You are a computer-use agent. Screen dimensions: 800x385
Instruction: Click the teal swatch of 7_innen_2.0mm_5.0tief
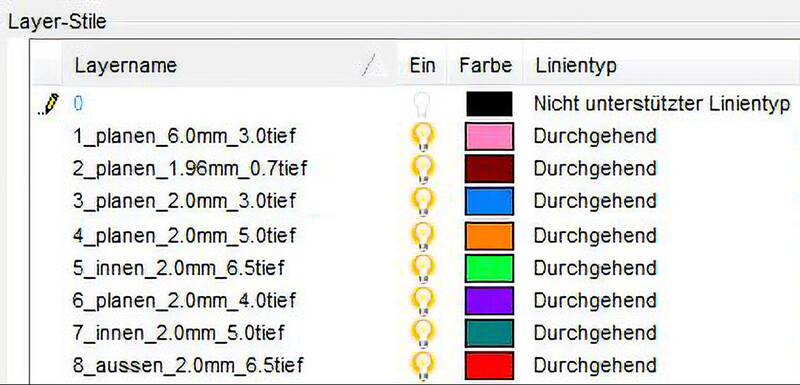pyautogui.click(x=489, y=332)
